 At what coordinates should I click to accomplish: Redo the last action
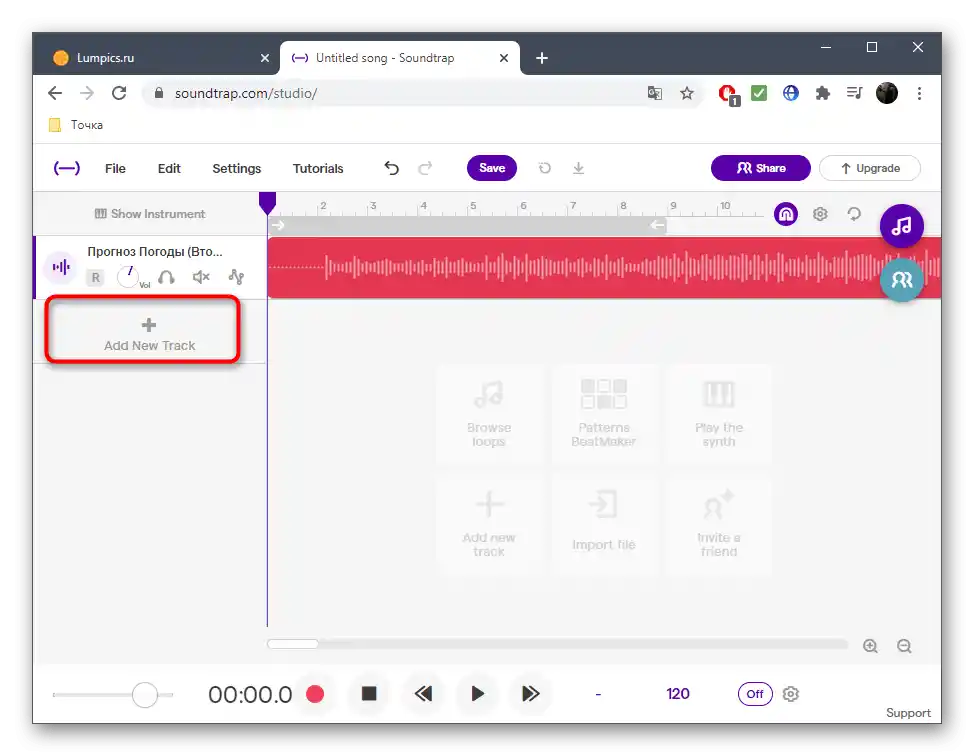426,168
